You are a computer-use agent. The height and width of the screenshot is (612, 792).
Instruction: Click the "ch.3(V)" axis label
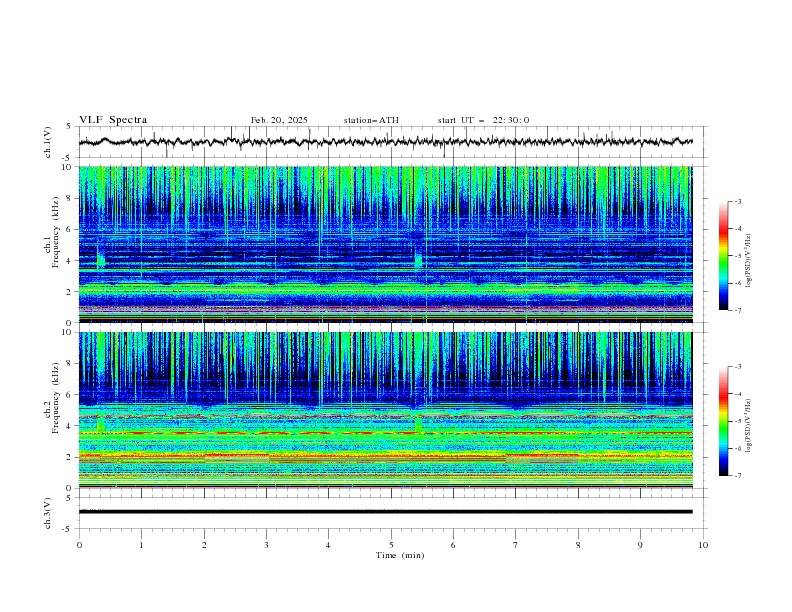coord(48,513)
